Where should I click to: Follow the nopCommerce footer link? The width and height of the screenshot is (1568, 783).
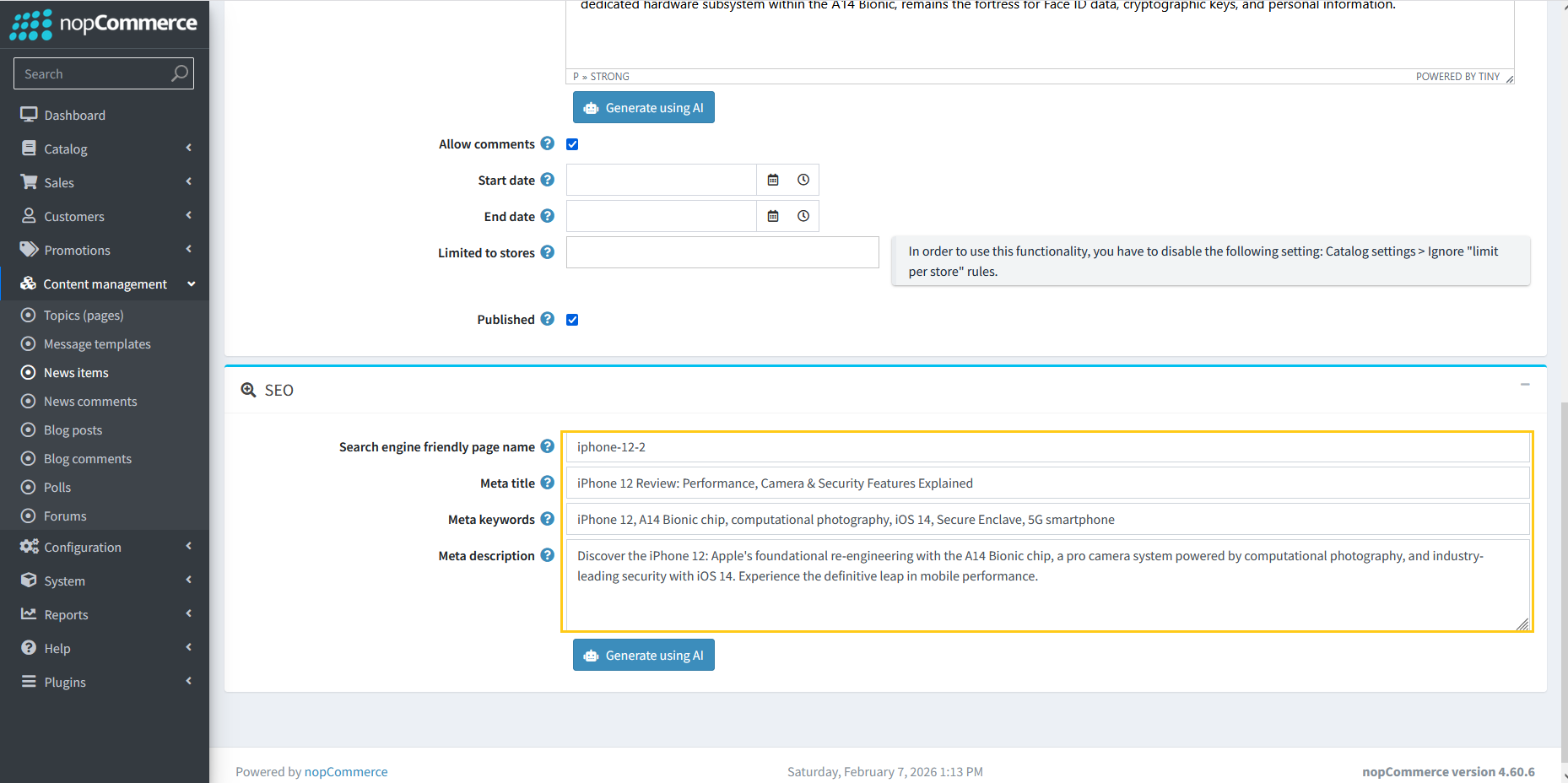[346, 771]
